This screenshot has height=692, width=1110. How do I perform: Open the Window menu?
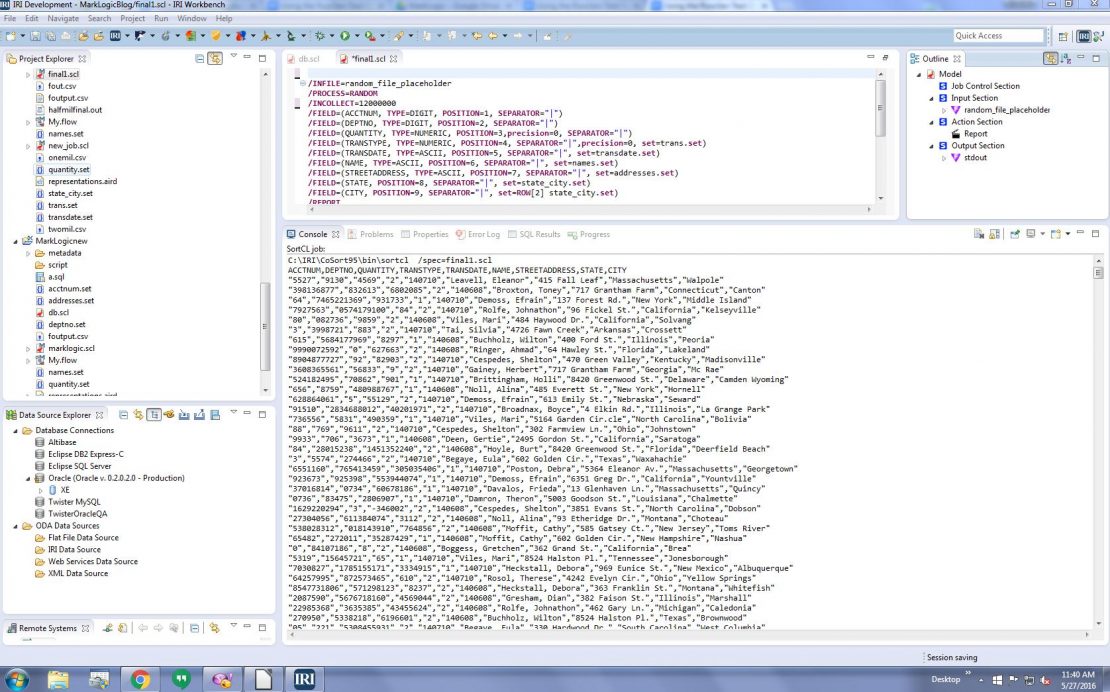point(192,18)
